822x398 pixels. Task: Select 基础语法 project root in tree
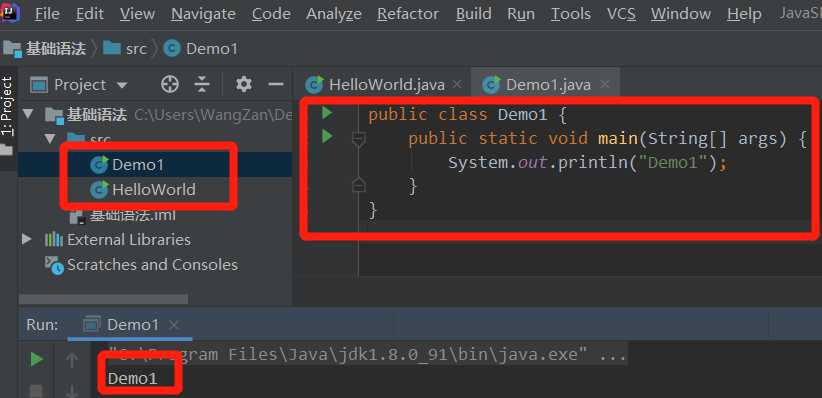pos(96,114)
